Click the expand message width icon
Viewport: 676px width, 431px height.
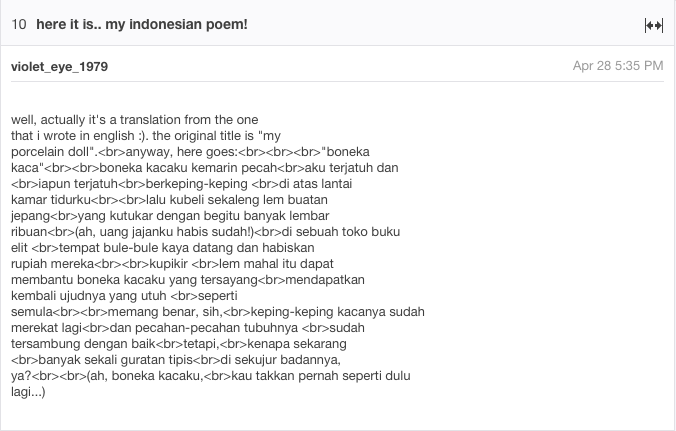click(x=654, y=25)
